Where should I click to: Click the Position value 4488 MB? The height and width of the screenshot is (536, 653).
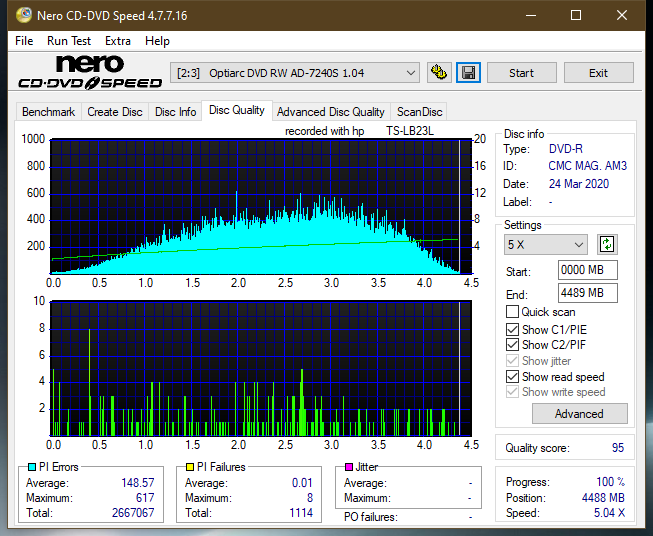[603, 498]
